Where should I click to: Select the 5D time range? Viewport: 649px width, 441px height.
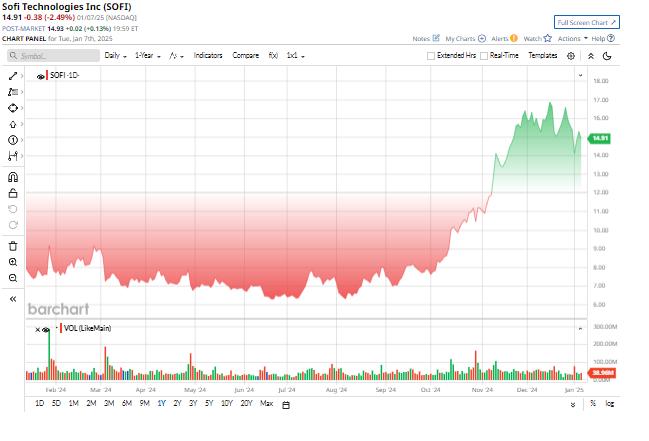(56, 403)
